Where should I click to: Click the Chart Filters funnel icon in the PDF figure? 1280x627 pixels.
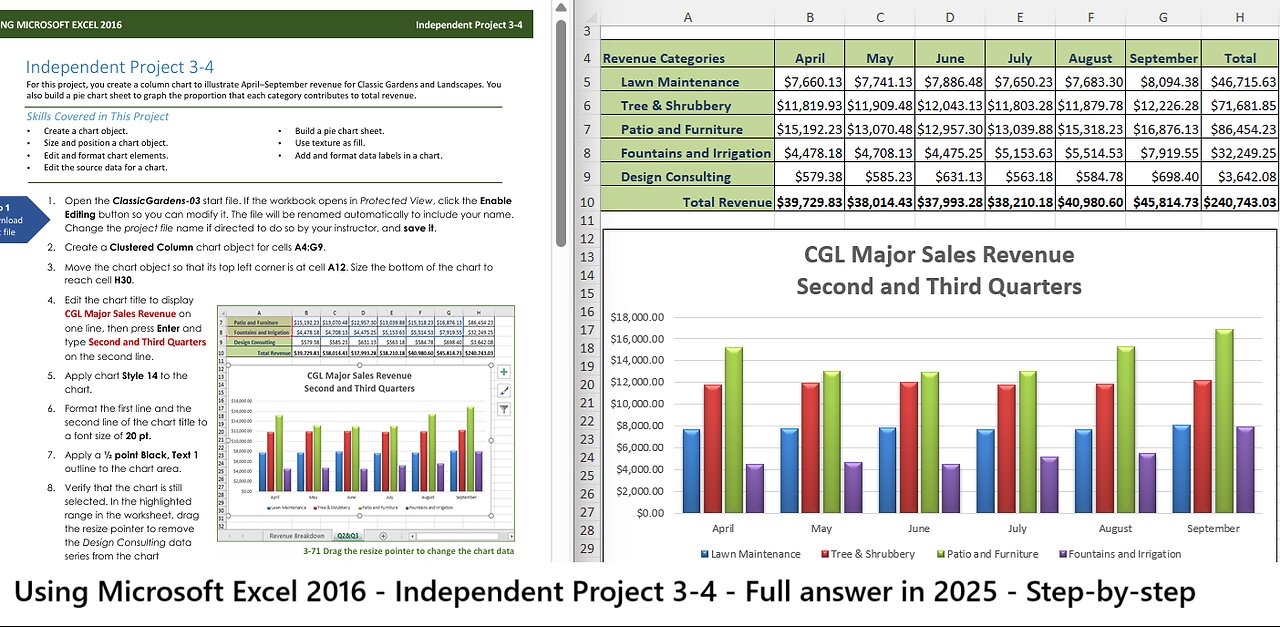tap(503, 408)
